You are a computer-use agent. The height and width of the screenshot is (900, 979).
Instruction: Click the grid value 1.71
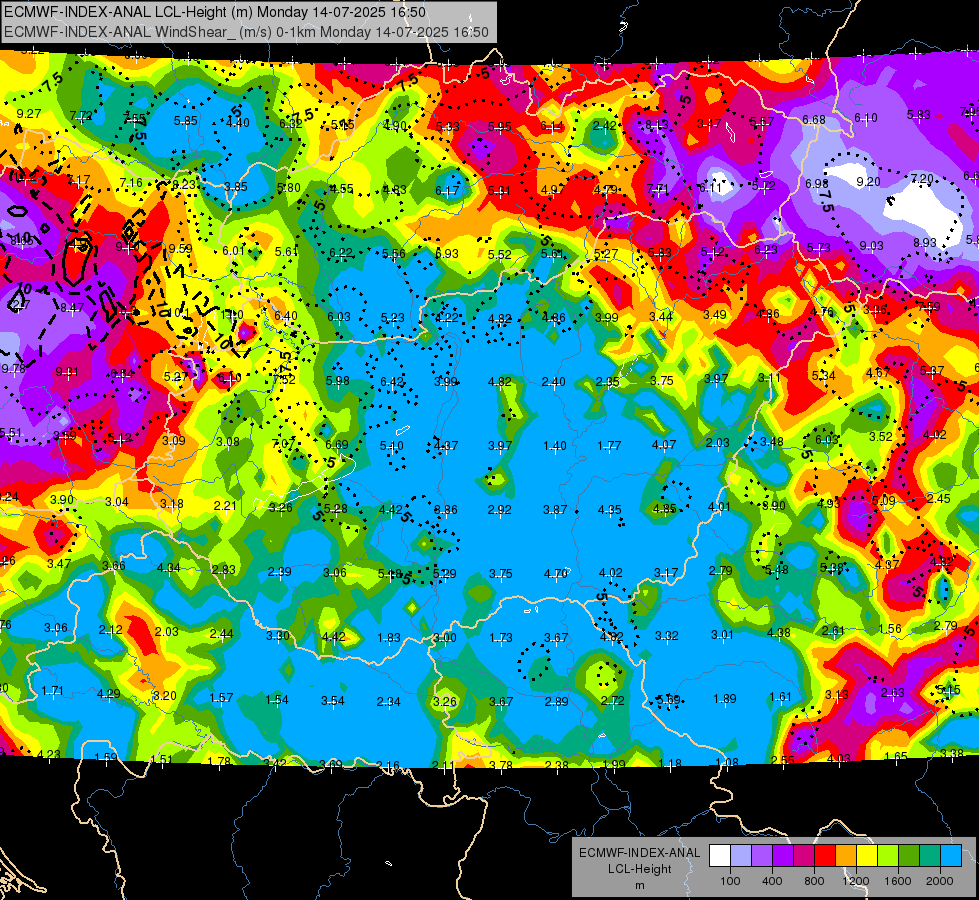(x=52, y=691)
